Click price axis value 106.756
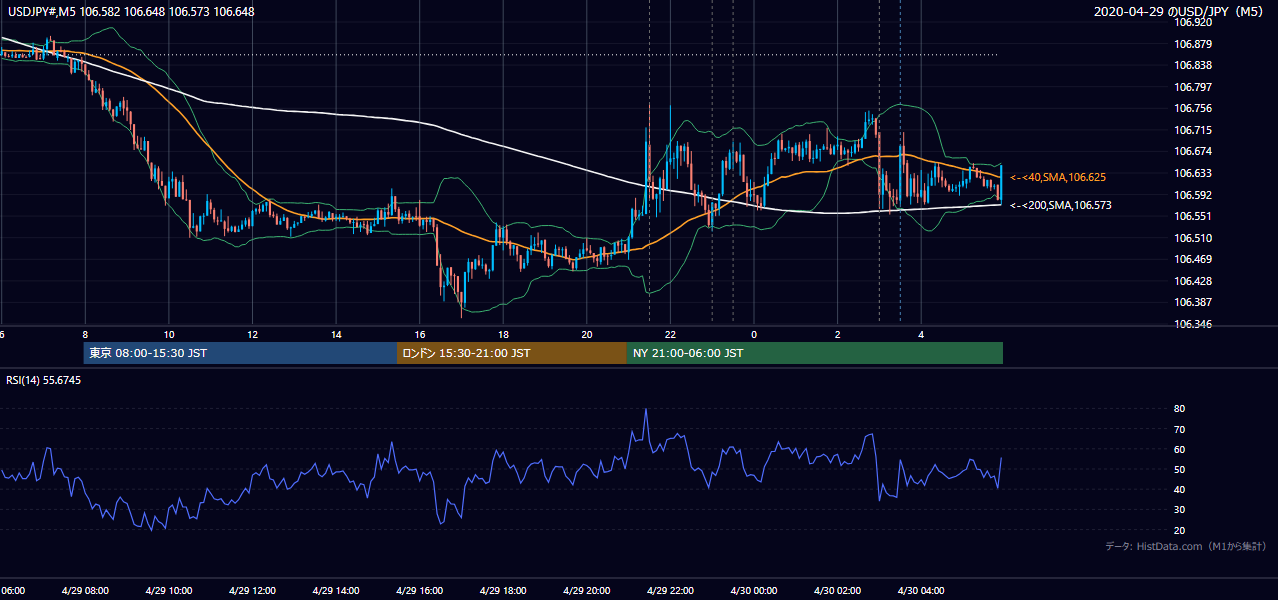Image resolution: width=1278 pixels, height=600 pixels. pyautogui.click(x=1193, y=109)
